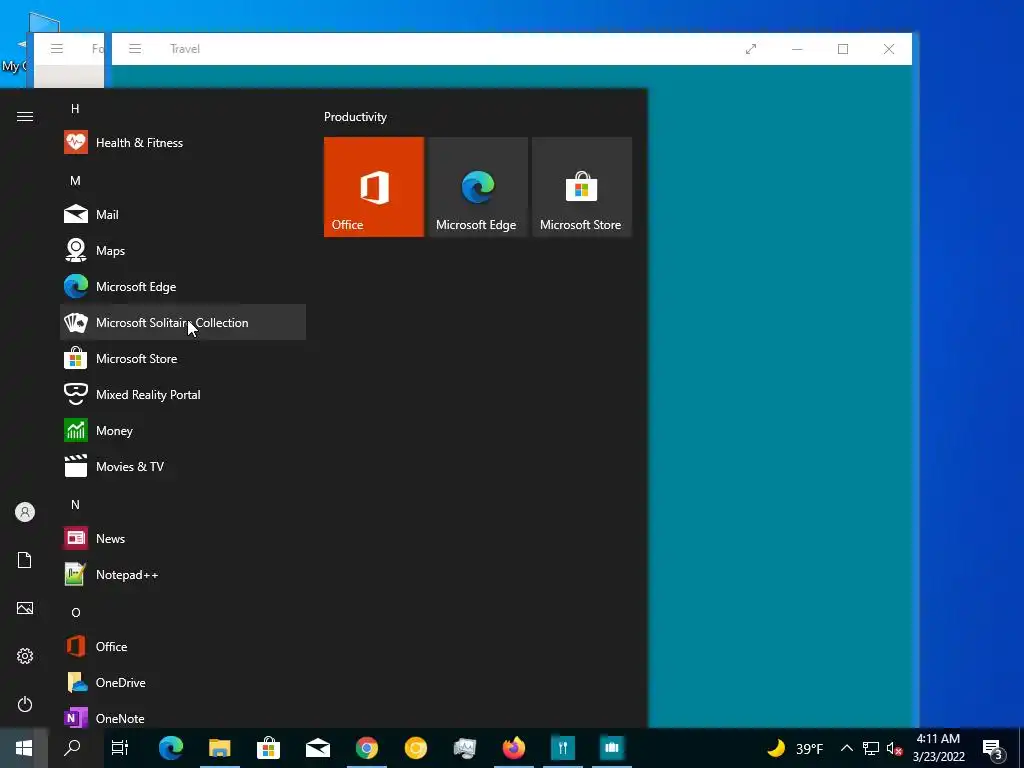The image size is (1024, 768).
Task: Open the user account menu
Action: (25, 512)
